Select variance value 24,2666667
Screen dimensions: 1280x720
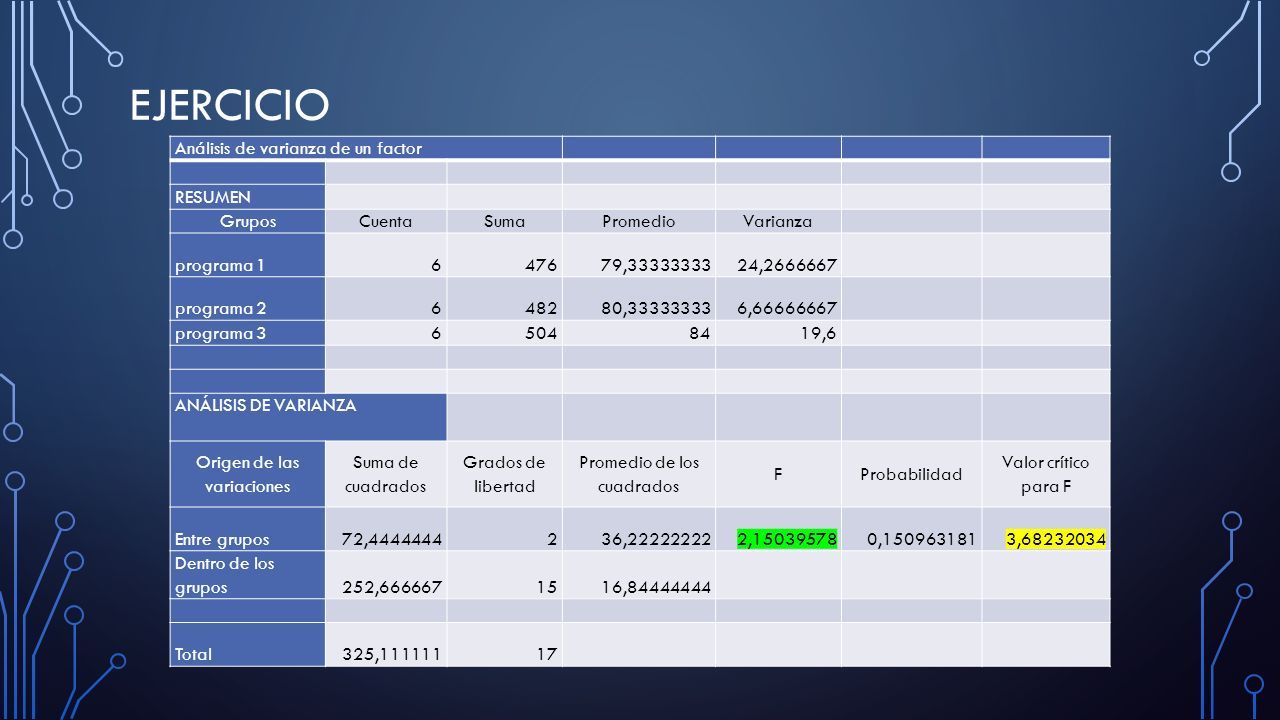[787, 265]
